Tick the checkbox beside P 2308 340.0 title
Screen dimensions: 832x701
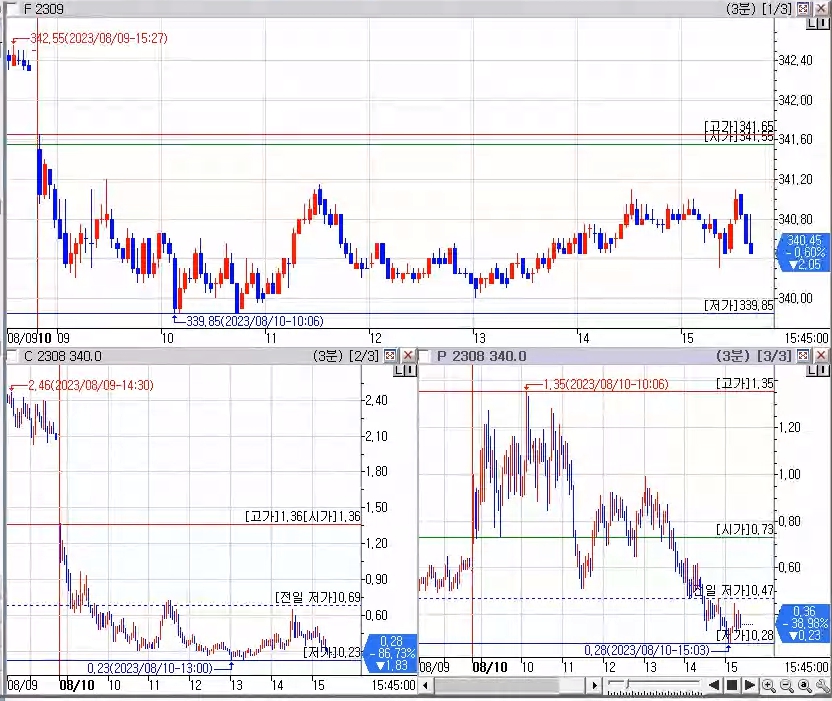(424, 356)
